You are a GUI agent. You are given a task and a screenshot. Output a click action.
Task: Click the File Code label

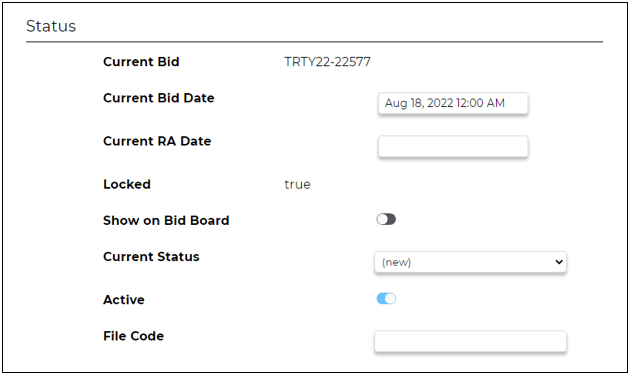(x=133, y=336)
